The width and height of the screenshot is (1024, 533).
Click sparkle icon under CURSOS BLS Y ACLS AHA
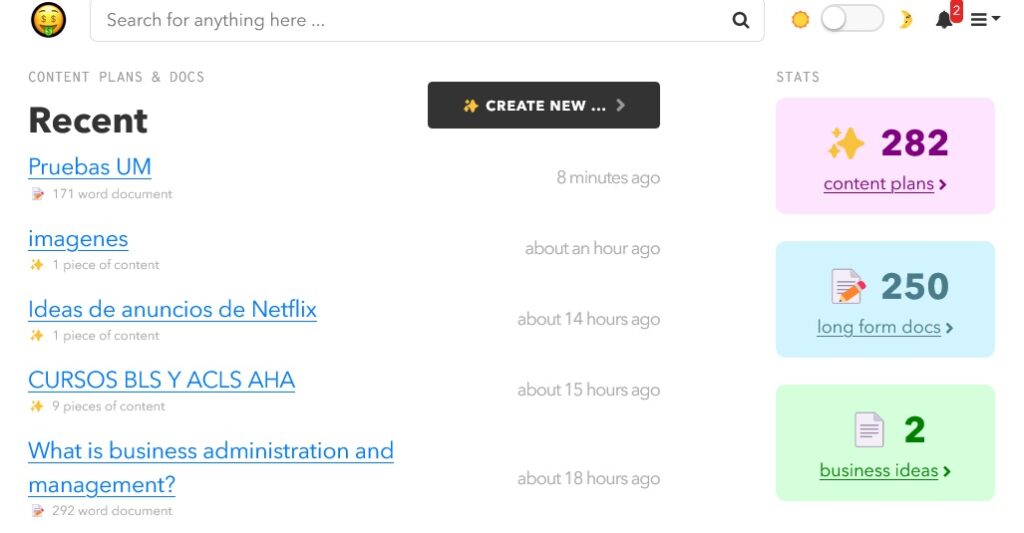click(x=37, y=406)
